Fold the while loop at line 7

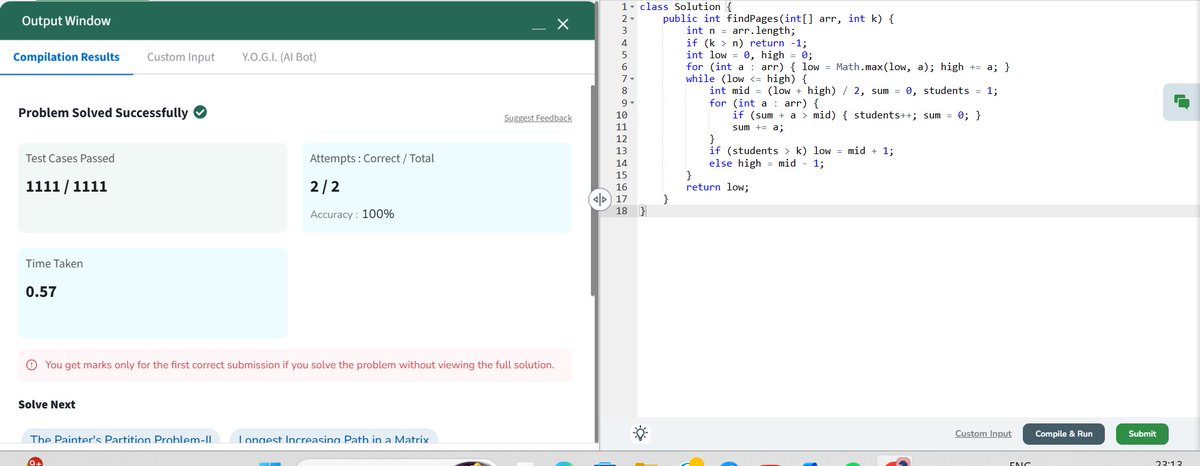click(x=632, y=78)
